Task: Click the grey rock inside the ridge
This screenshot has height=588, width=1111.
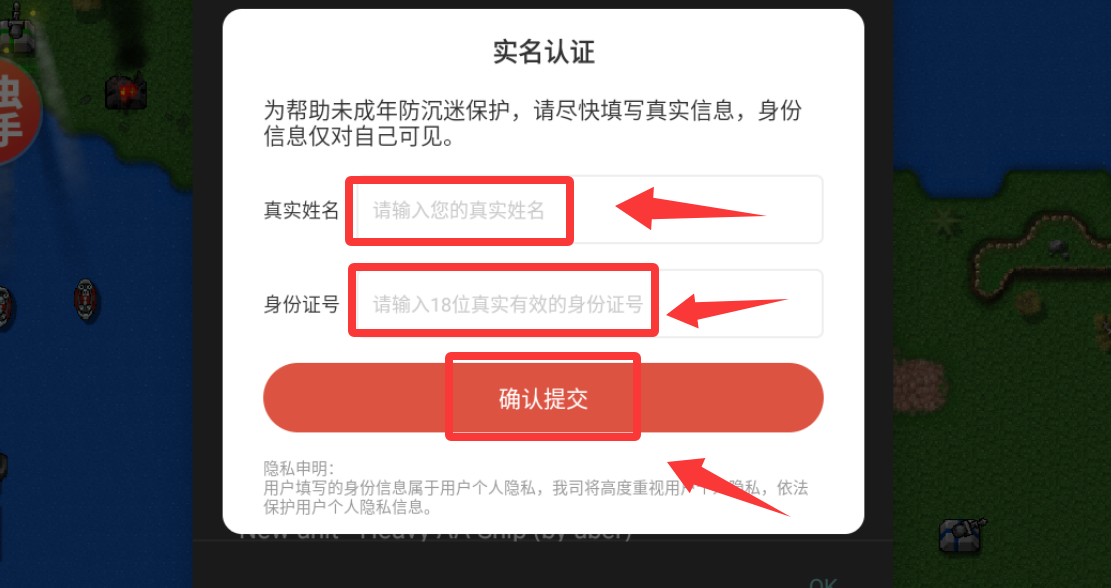Action: [x=1057, y=247]
